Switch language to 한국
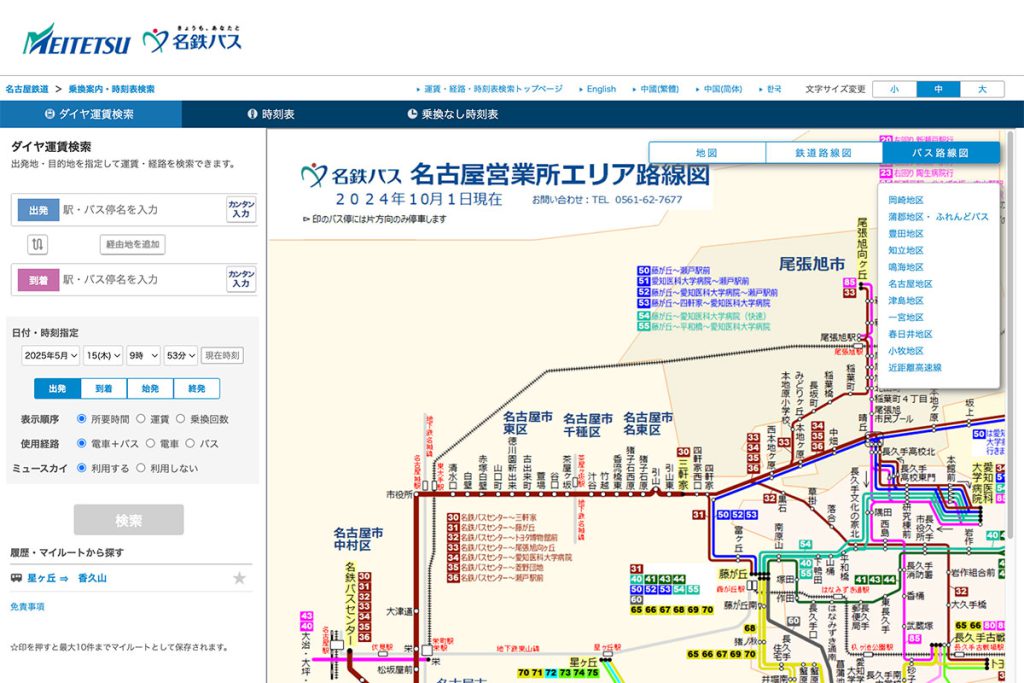 (774, 89)
